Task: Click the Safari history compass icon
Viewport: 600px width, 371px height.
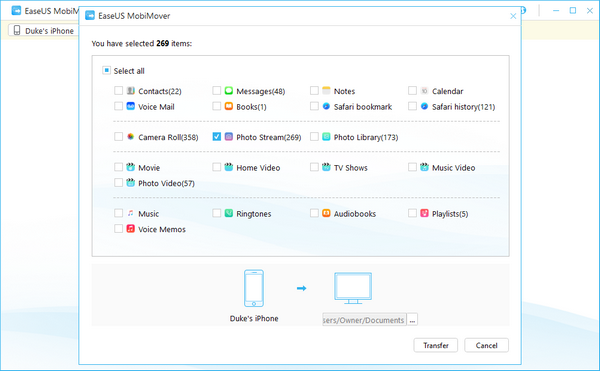Action: point(424,106)
